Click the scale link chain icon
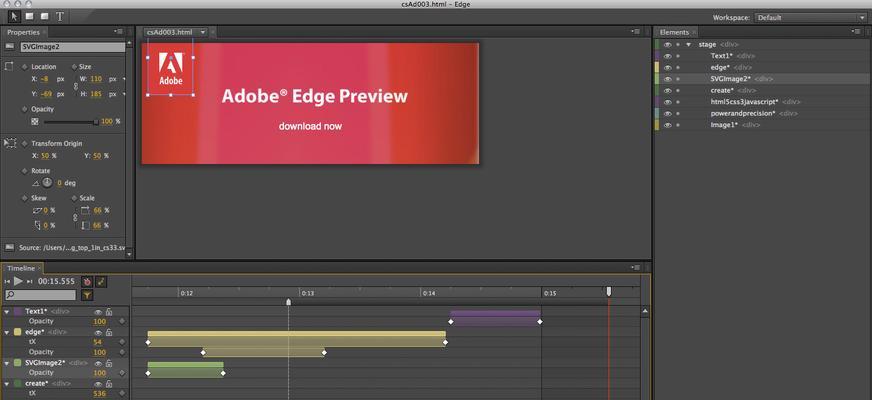This screenshot has height=400, width=872. point(76,218)
